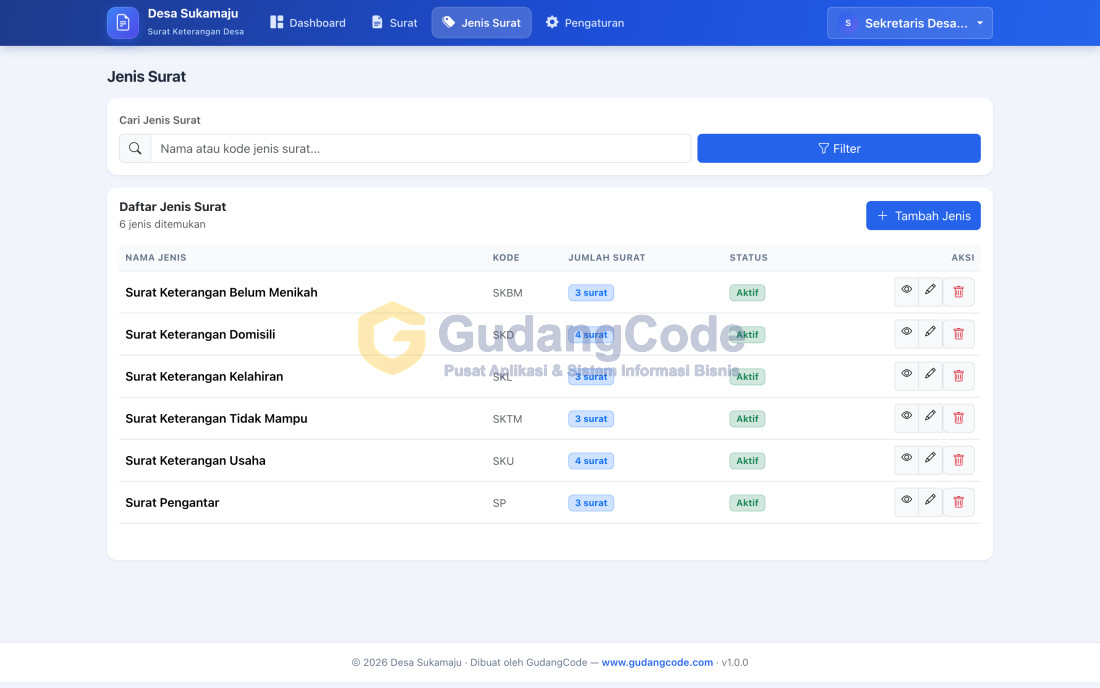1100x688 pixels.
Task: Click the "Surat Keterangan Kelahiran" name
Action: 204,377
